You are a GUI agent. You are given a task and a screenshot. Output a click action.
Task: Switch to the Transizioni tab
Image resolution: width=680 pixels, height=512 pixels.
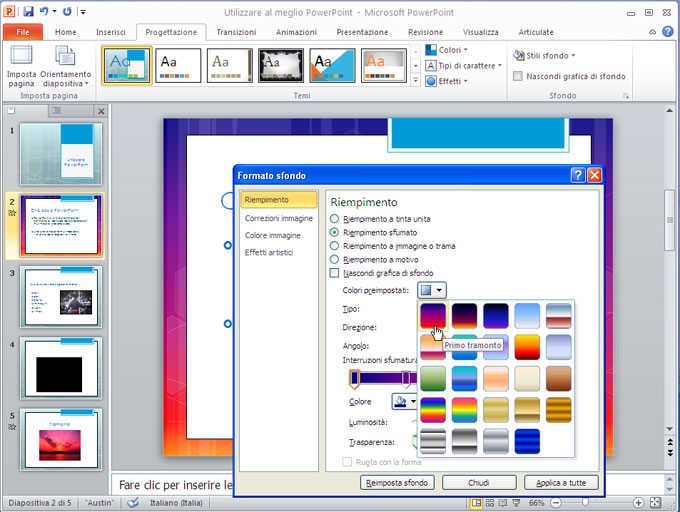click(x=236, y=32)
